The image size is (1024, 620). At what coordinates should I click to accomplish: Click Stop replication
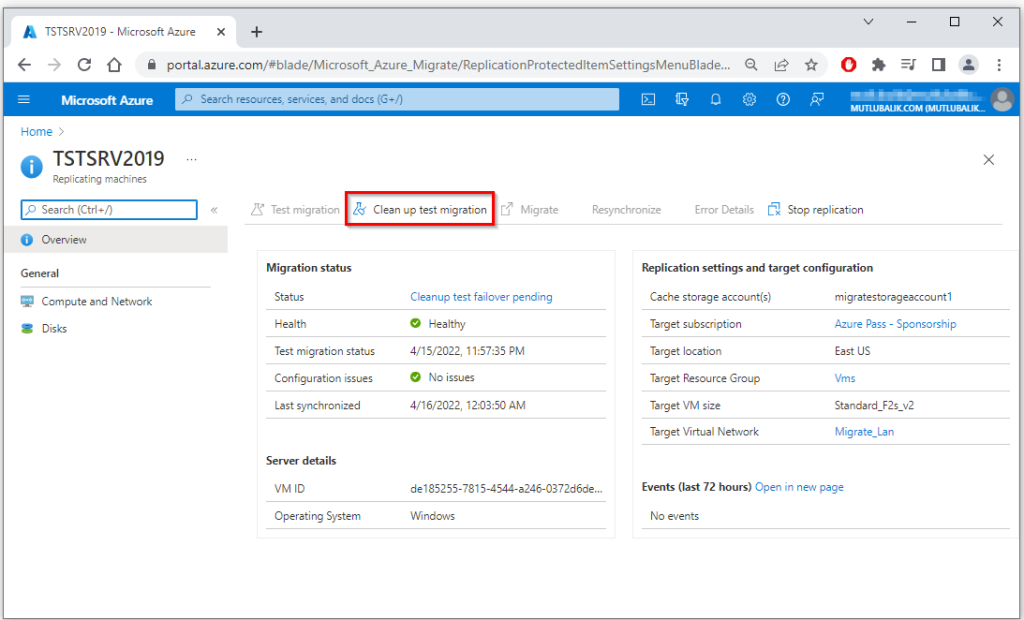tap(816, 210)
